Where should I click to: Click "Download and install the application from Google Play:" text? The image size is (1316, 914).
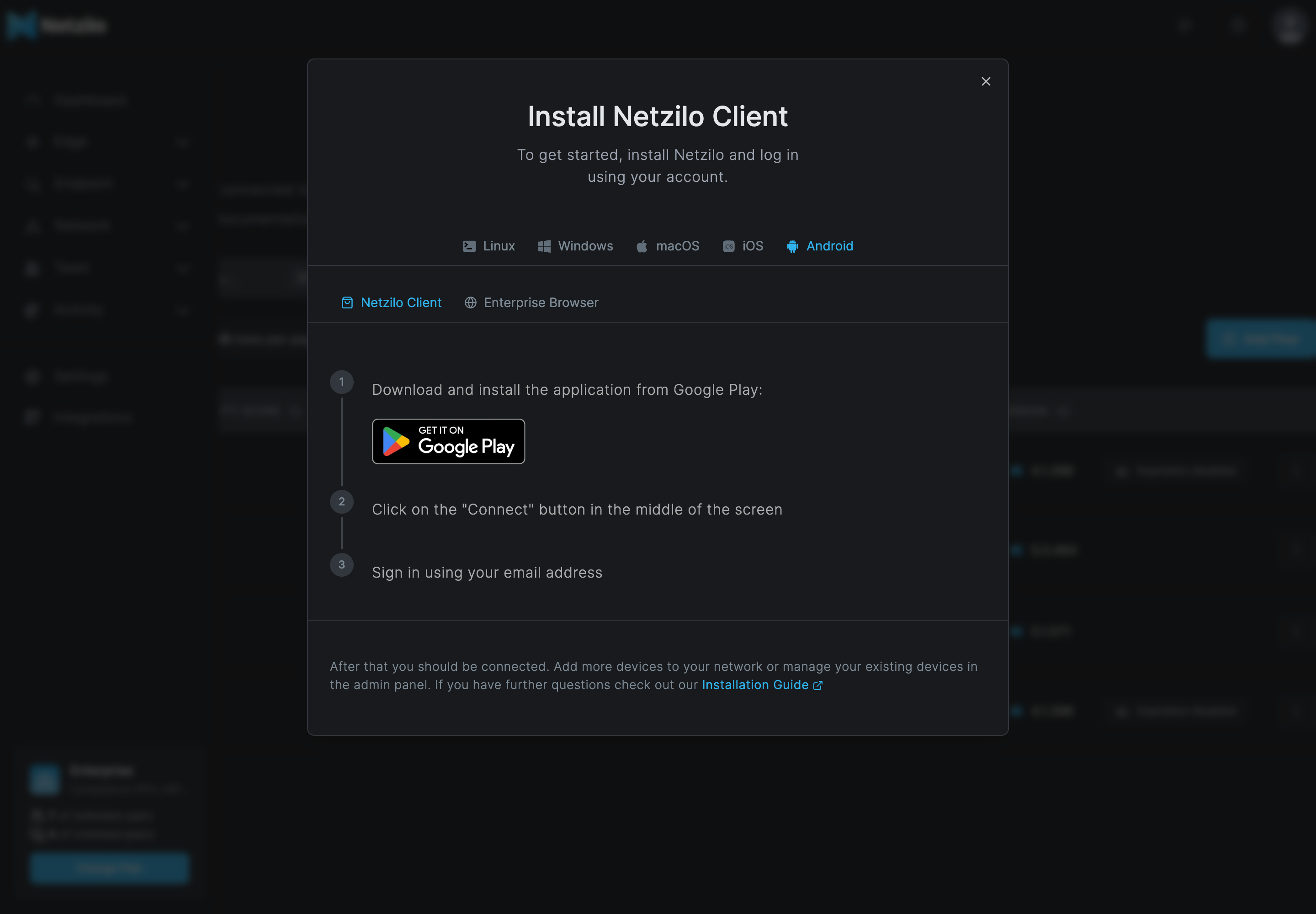tap(567, 390)
